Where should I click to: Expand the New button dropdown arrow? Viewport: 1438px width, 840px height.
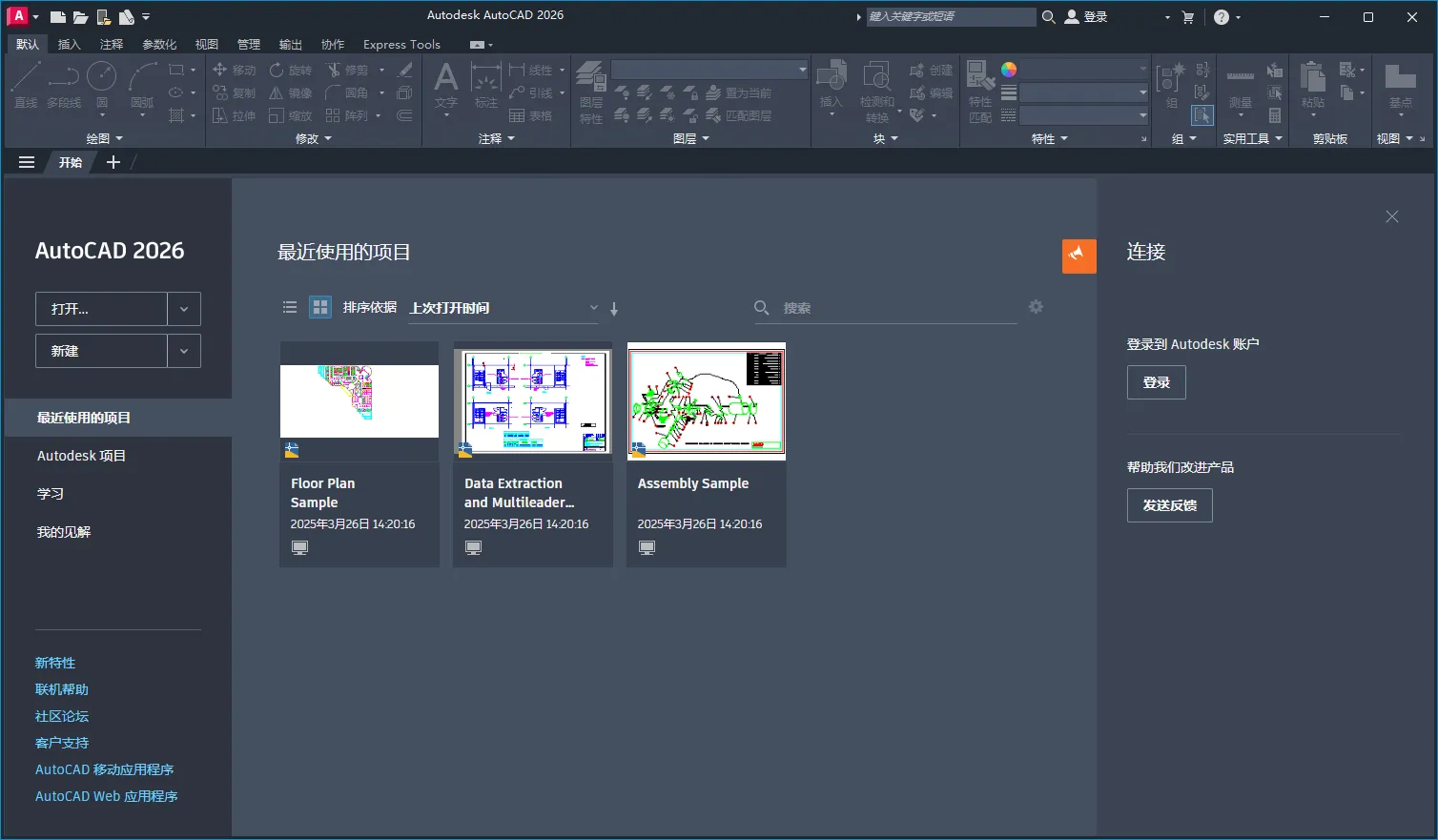[184, 351]
